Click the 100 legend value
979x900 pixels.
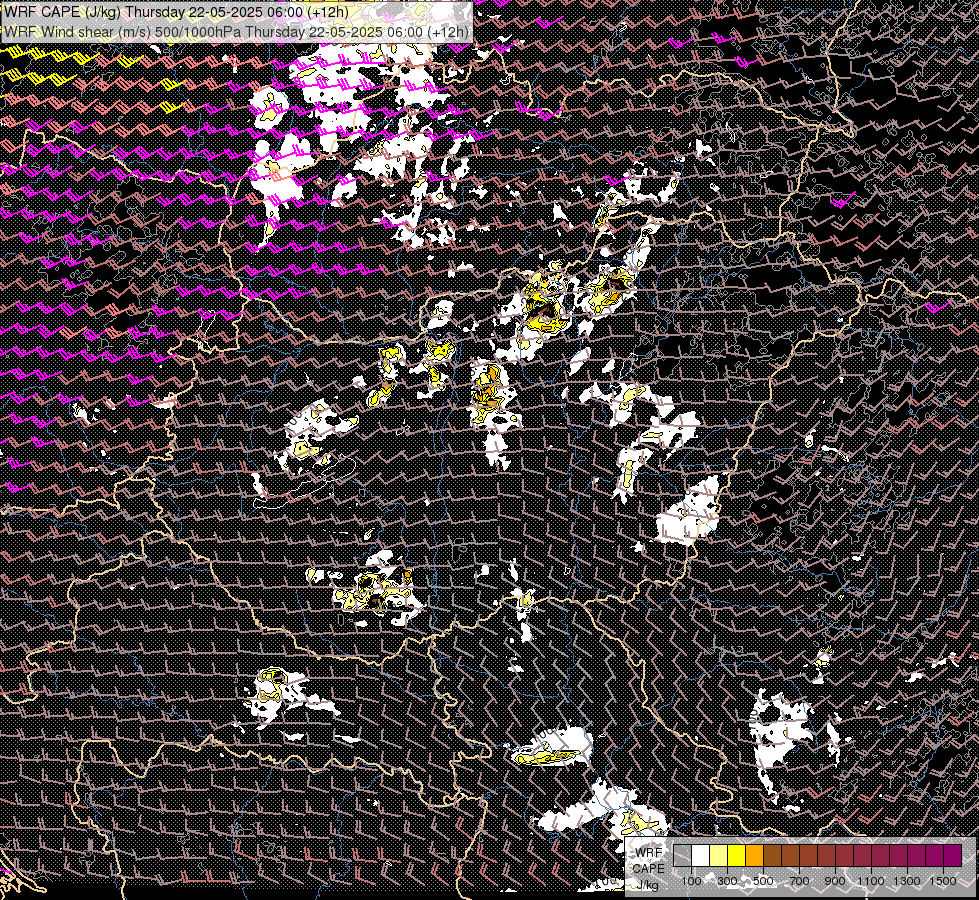[x=691, y=881]
